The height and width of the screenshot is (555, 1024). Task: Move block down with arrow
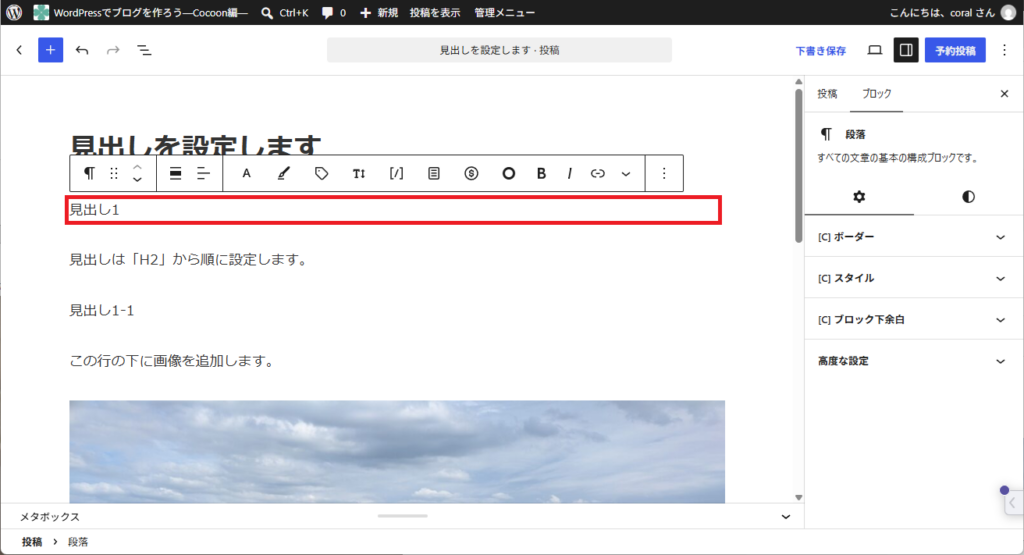tap(137, 180)
